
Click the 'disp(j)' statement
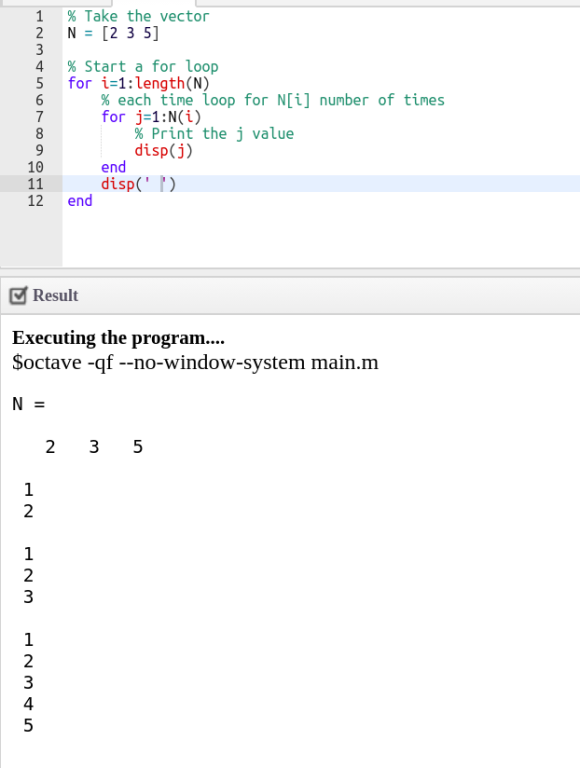pos(164,150)
